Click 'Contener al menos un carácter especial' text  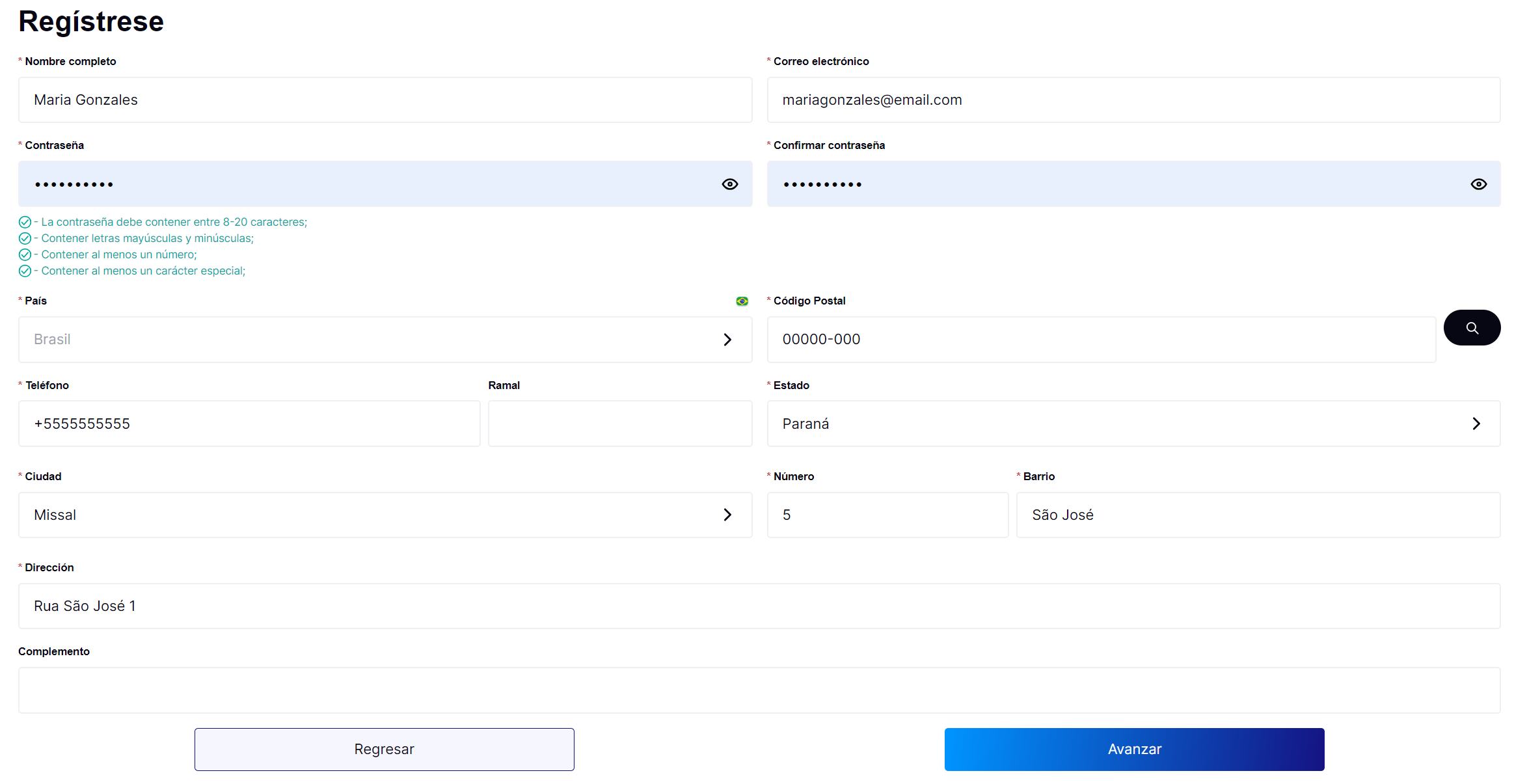point(140,271)
